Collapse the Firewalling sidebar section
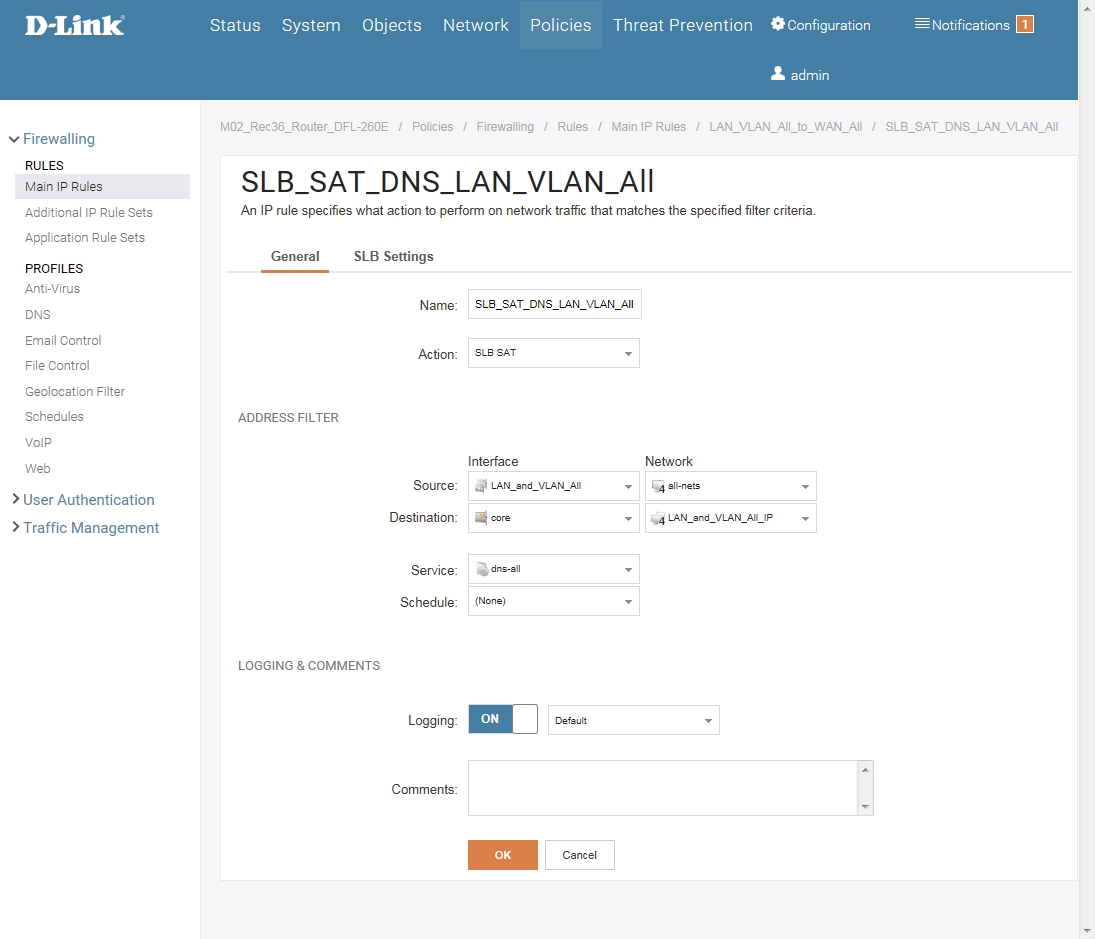 tap(58, 139)
